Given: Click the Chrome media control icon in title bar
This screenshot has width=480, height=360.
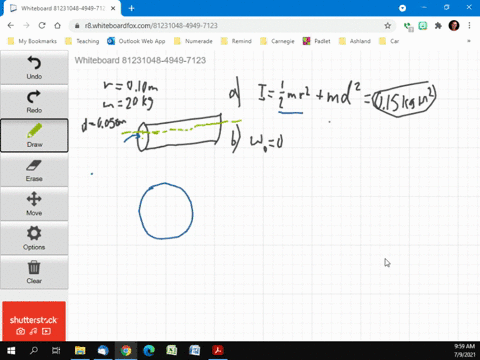Looking at the screenshot, I should coord(402,8).
